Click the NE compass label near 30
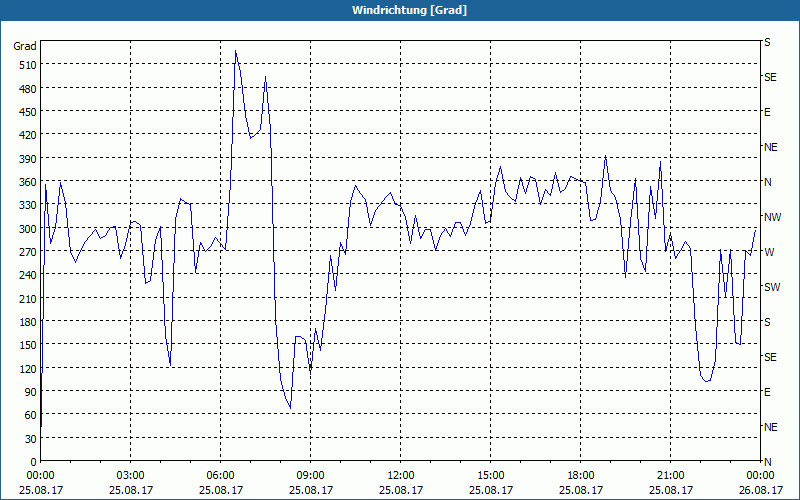This screenshot has width=800, height=500. pos(770,427)
